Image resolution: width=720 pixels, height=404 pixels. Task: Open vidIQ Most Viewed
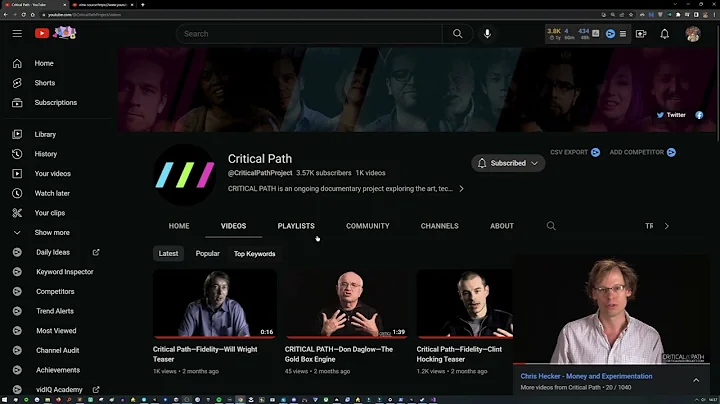(57, 331)
